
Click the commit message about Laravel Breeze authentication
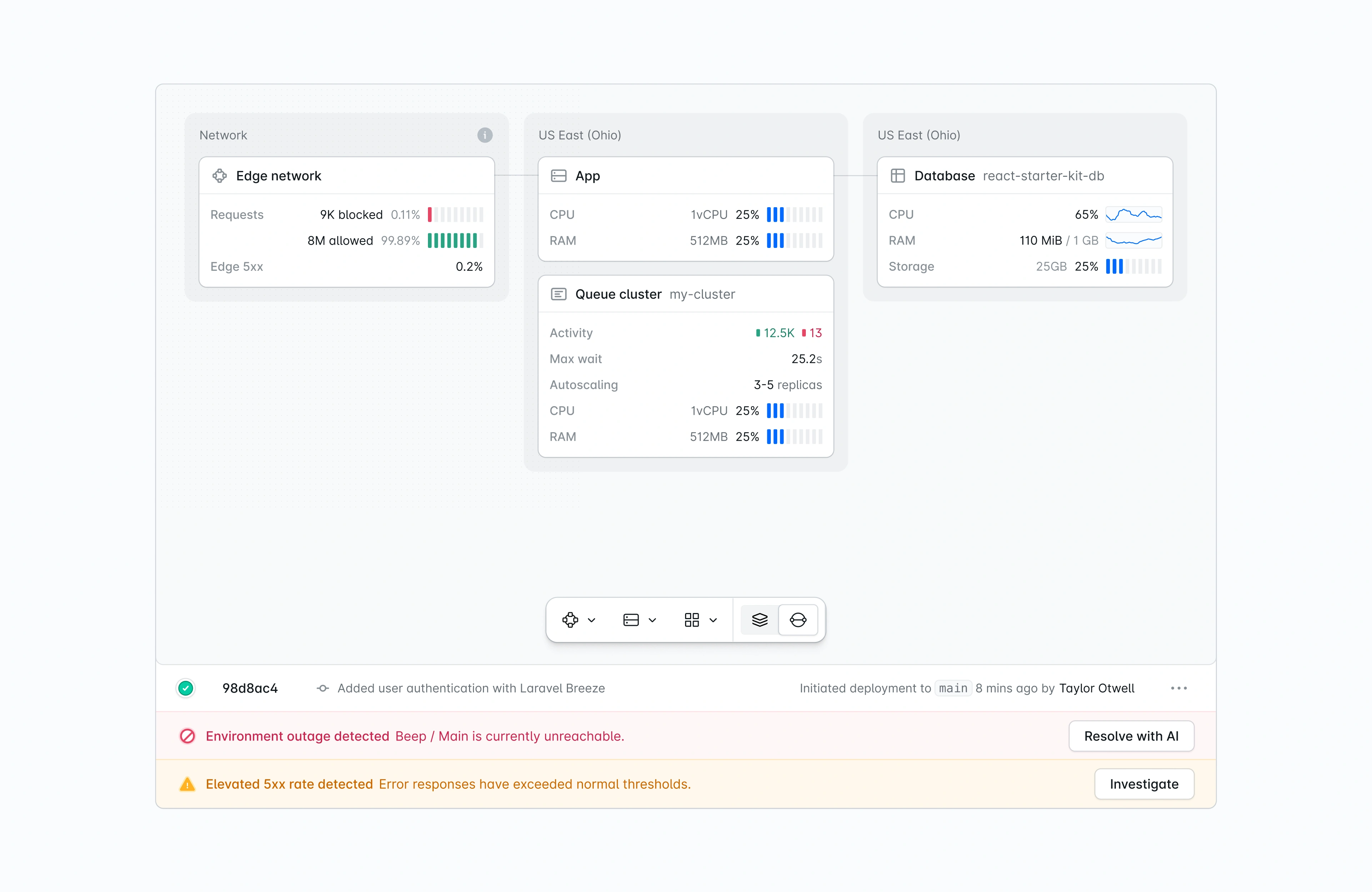(x=470, y=688)
